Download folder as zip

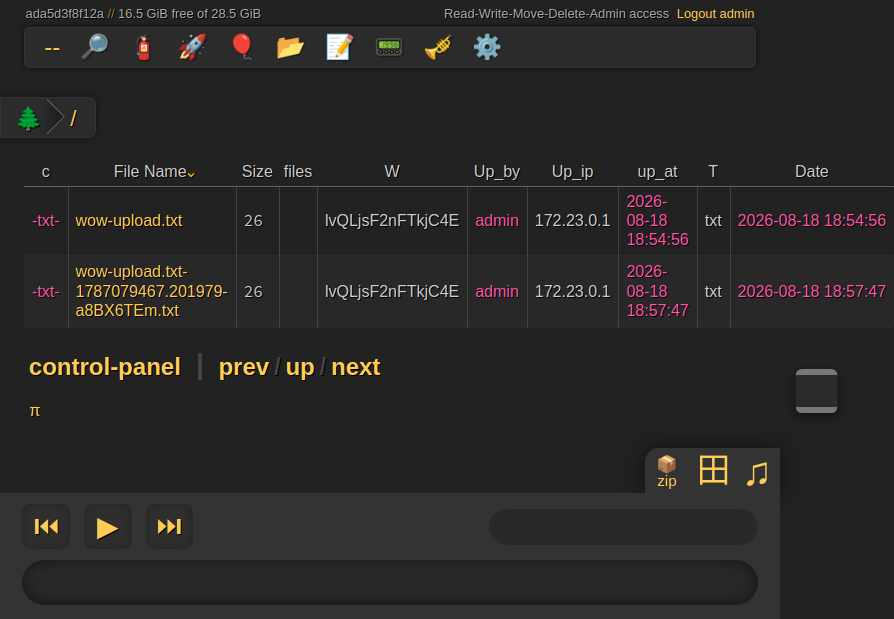coord(667,472)
